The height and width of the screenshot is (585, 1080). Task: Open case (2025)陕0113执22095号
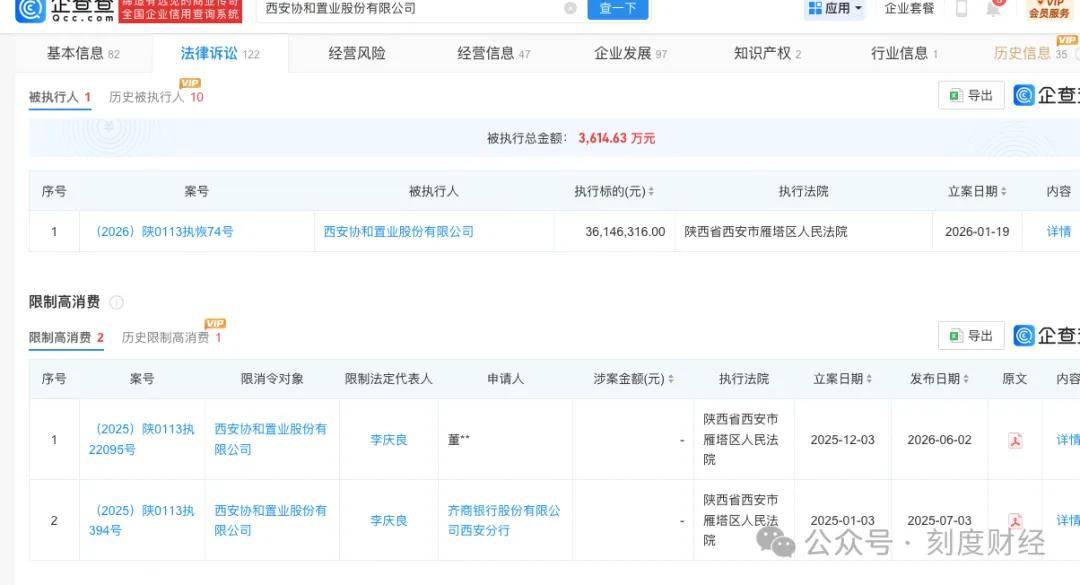click(x=142, y=440)
